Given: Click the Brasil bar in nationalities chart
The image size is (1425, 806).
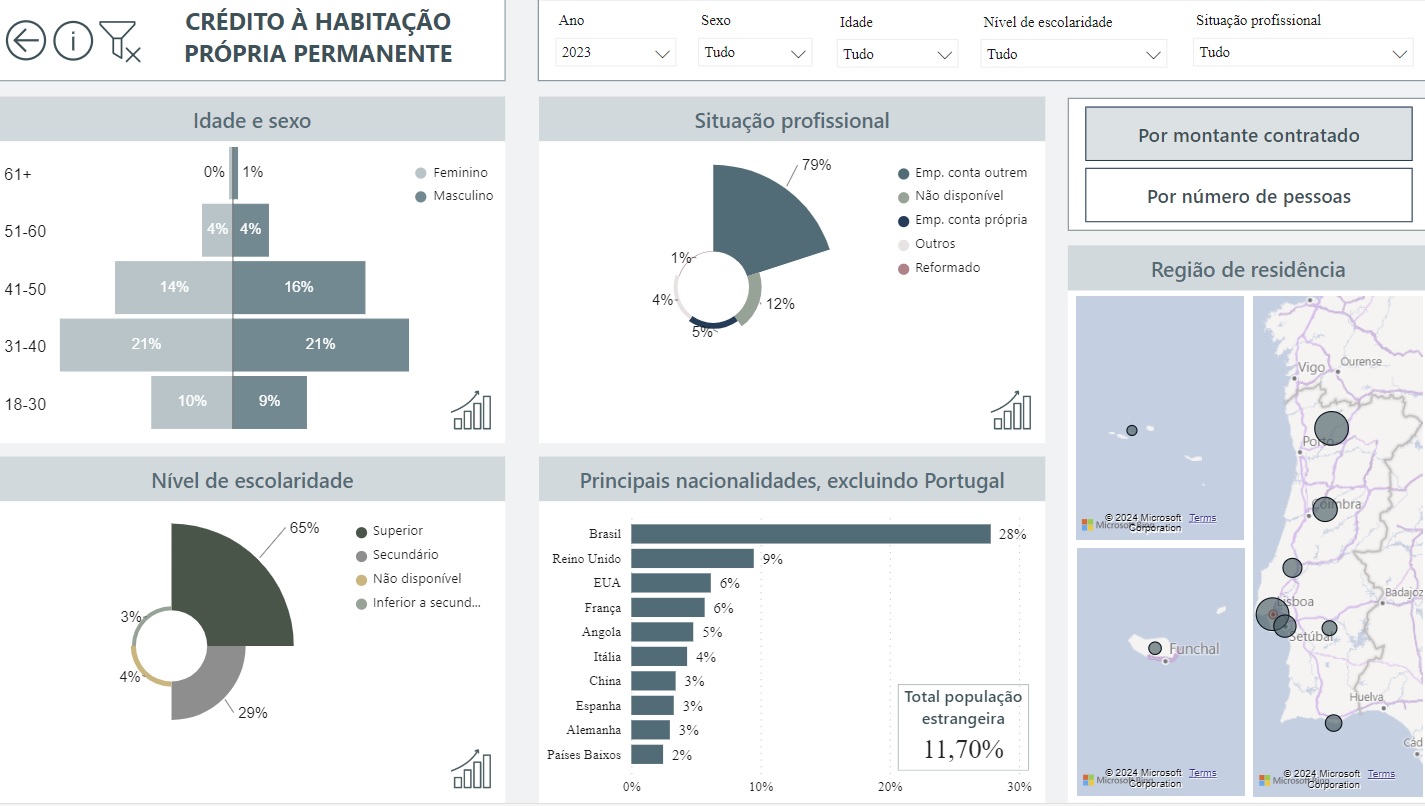Looking at the screenshot, I should (811, 534).
